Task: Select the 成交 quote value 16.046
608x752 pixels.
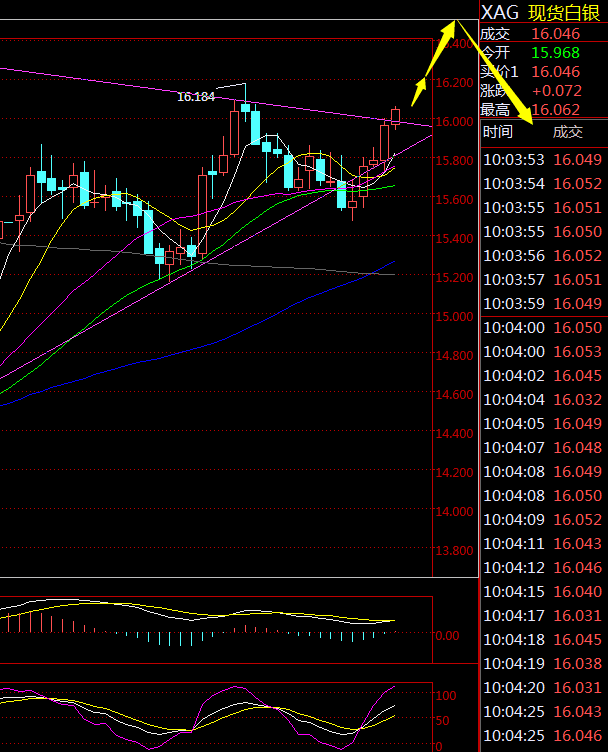Action: [x=555, y=34]
